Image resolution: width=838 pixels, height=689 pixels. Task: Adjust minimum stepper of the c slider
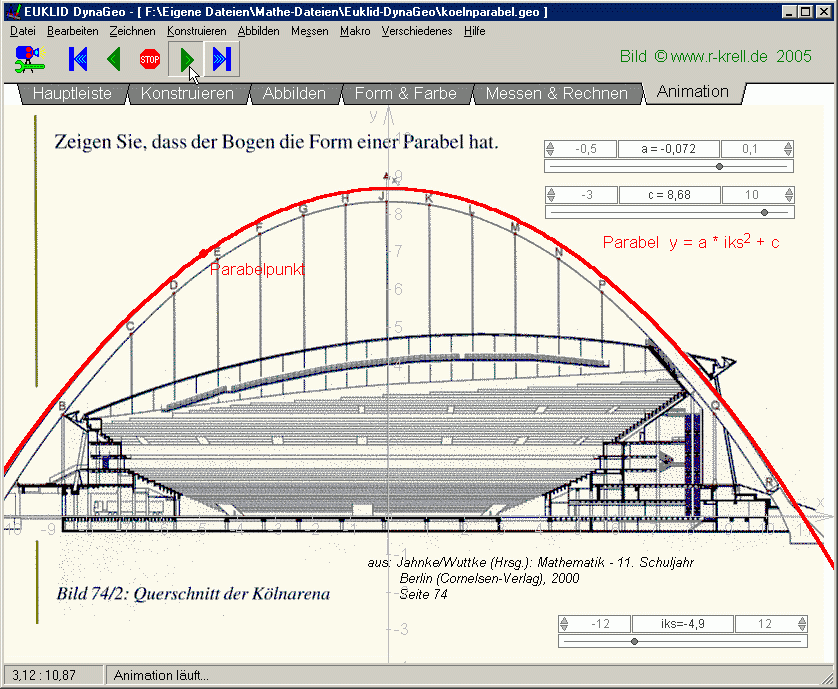[550, 195]
